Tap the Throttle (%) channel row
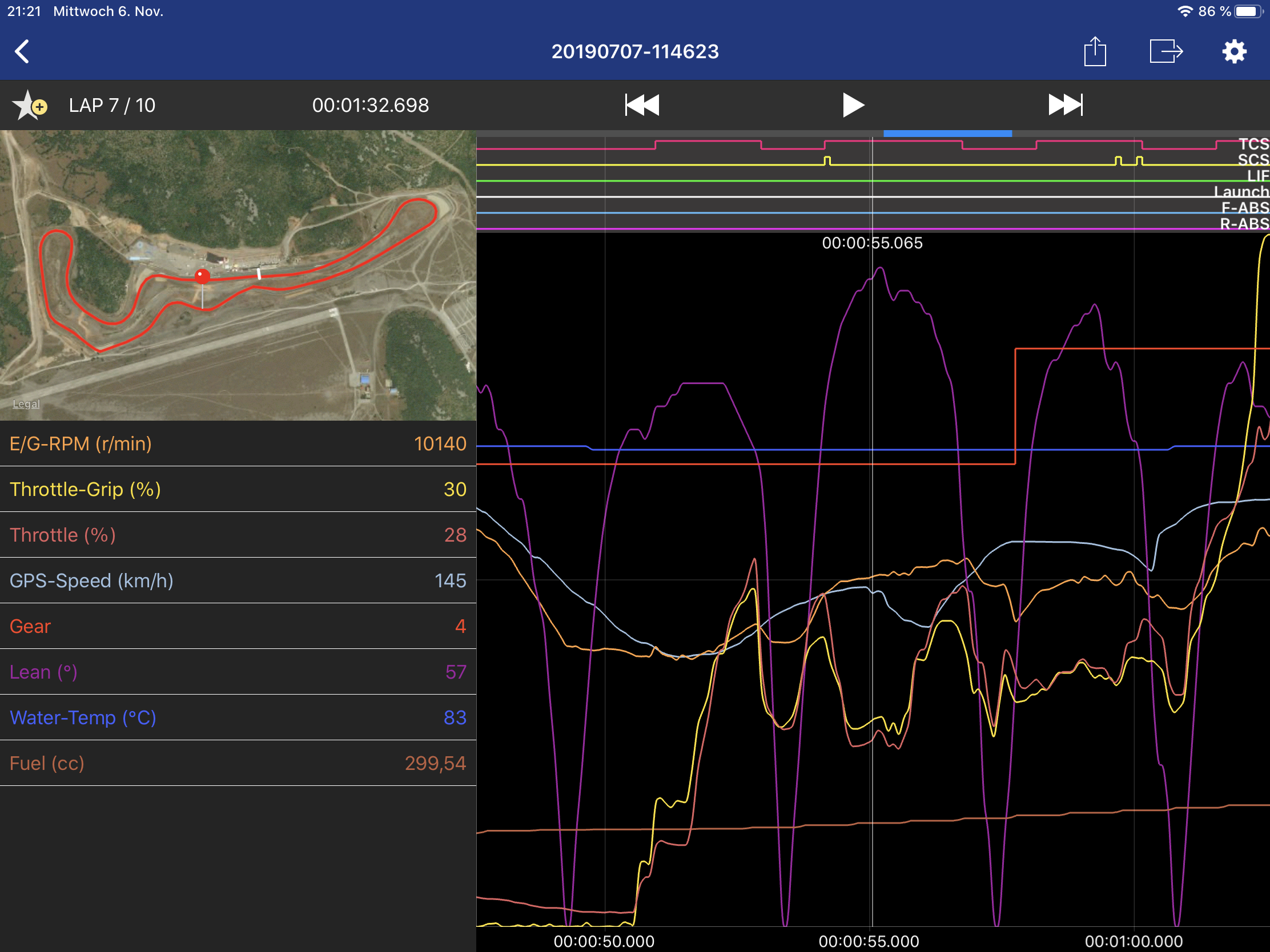1270x952 pixels. (238, 535)
